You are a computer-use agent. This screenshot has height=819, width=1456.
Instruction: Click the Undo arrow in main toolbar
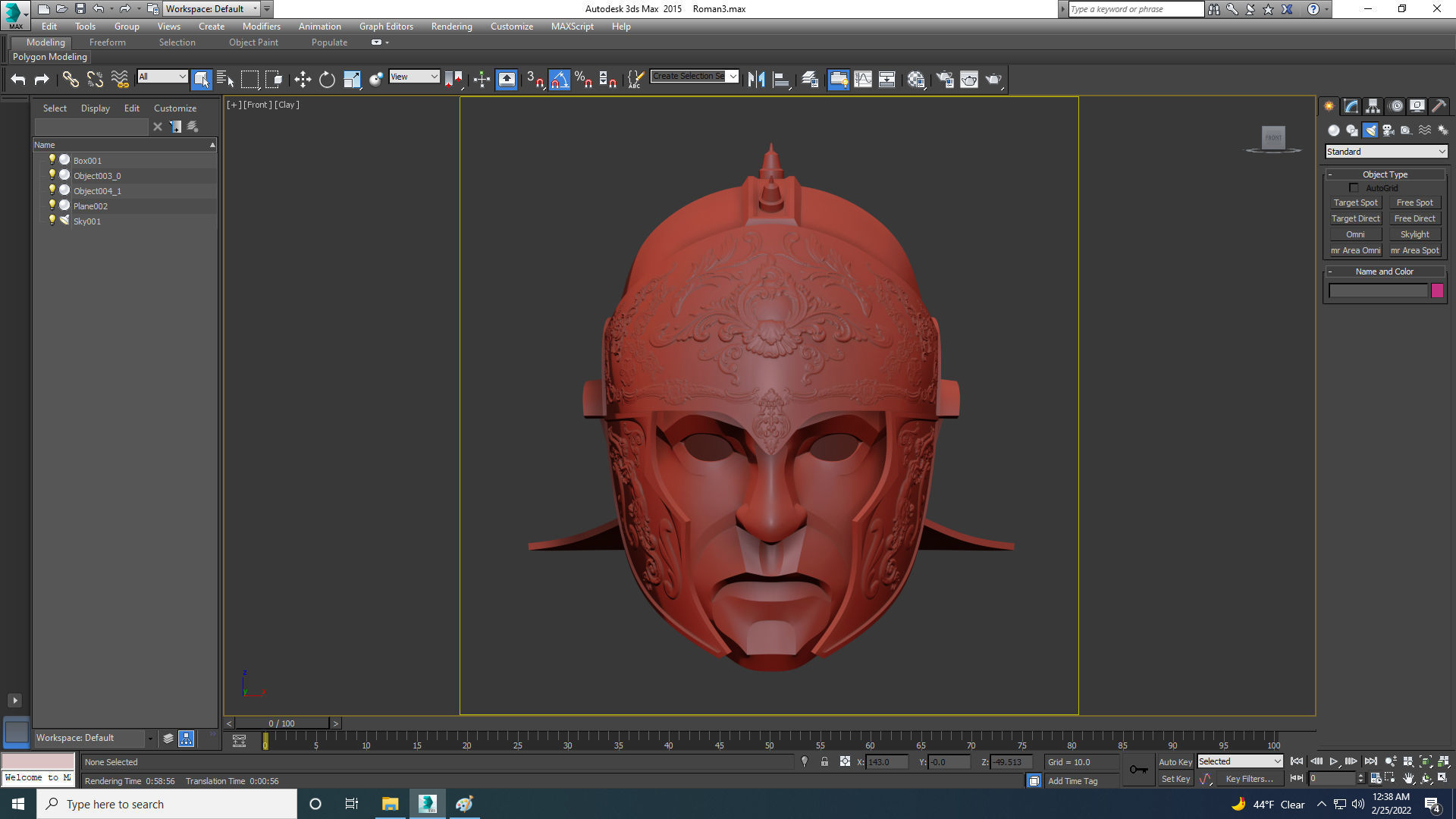pos(18,79)
